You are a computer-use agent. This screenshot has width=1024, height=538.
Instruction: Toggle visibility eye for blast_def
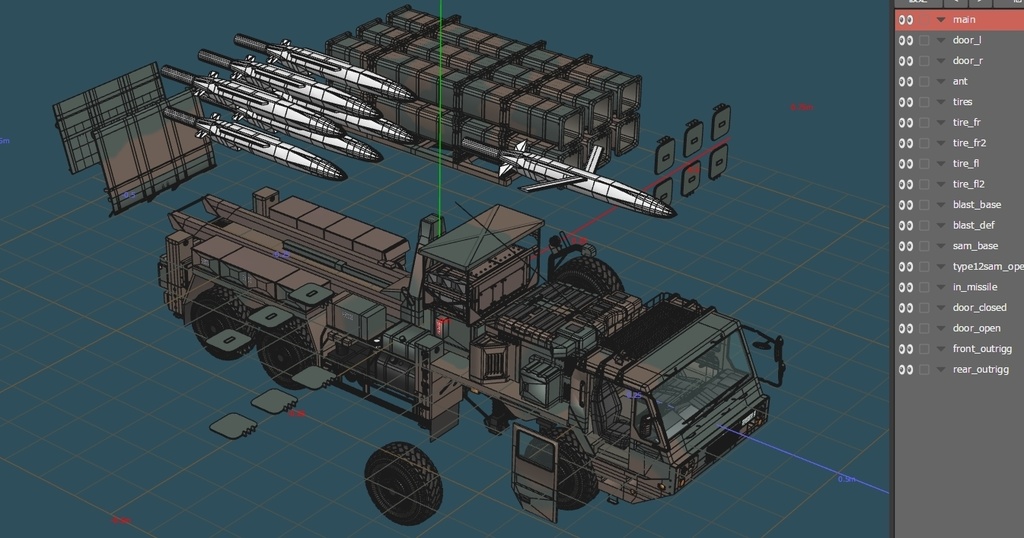point(906,225)
